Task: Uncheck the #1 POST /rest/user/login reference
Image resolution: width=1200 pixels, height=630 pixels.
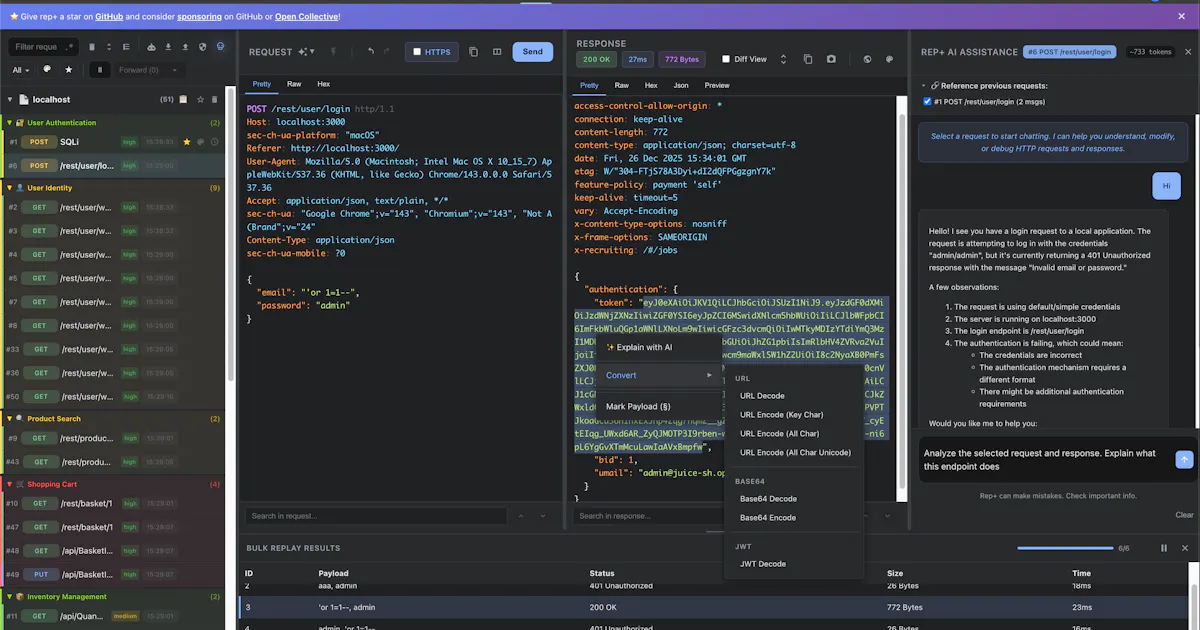Action: click(928, 102)
